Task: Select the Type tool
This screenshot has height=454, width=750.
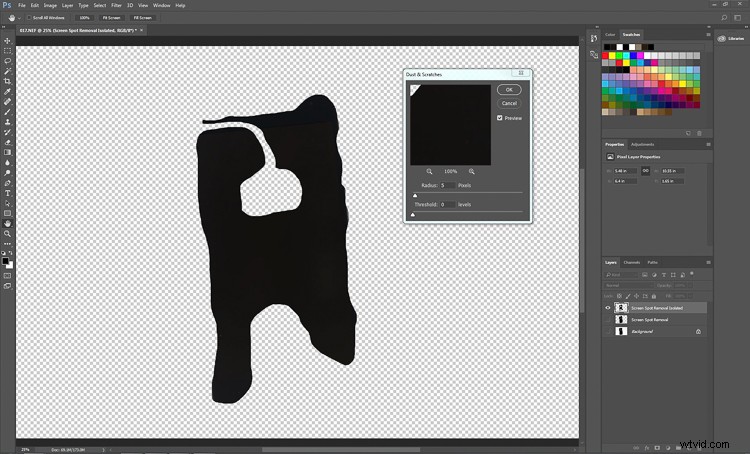Action: click(x=7, y=193)
